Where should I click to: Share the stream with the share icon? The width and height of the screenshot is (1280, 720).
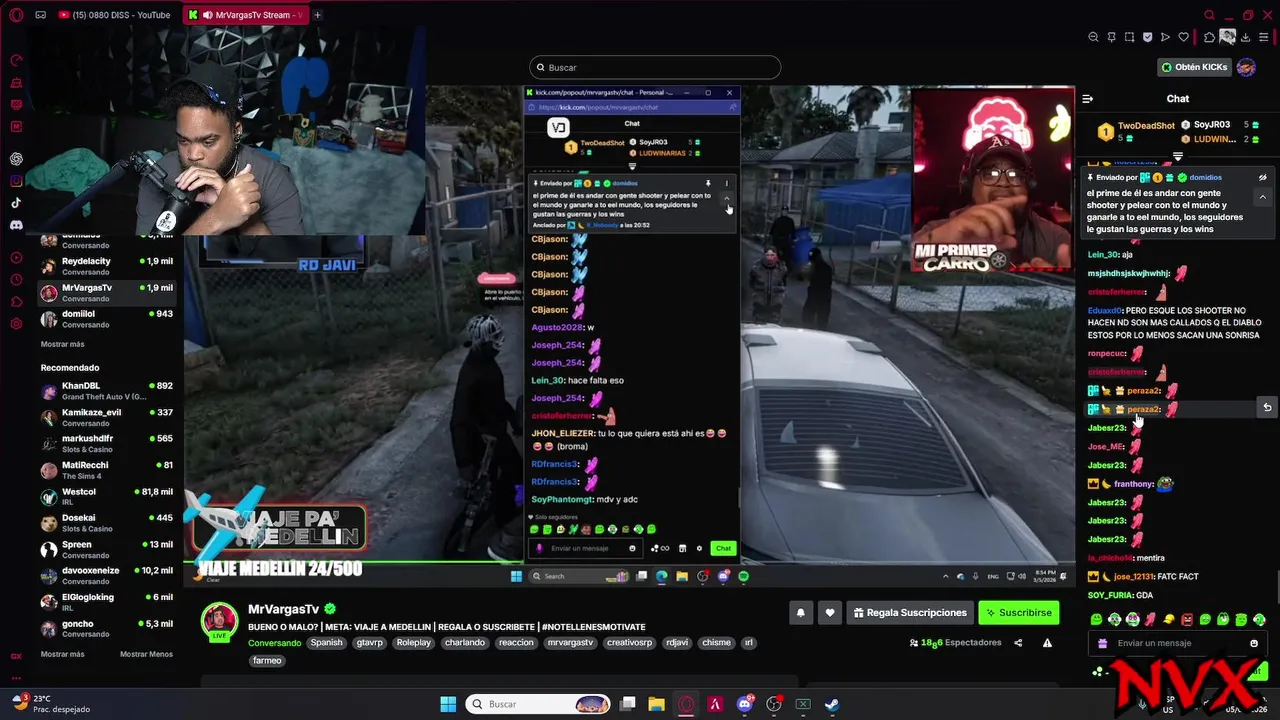(x=1018, y=643)
